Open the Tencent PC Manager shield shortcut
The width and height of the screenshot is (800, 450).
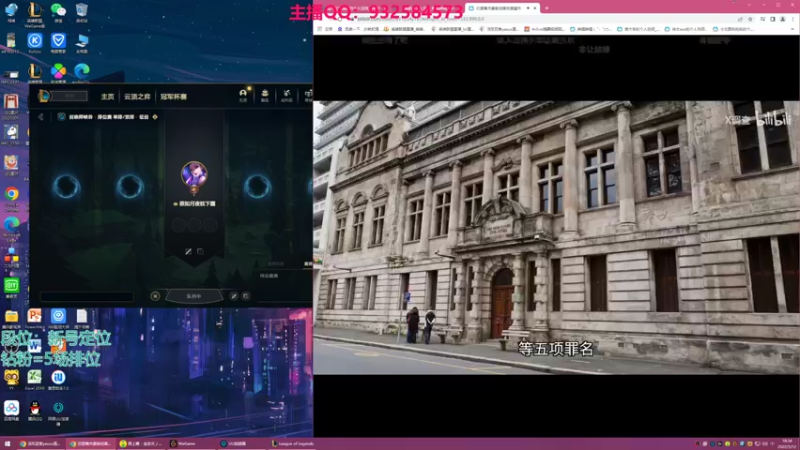click(58, 42)
